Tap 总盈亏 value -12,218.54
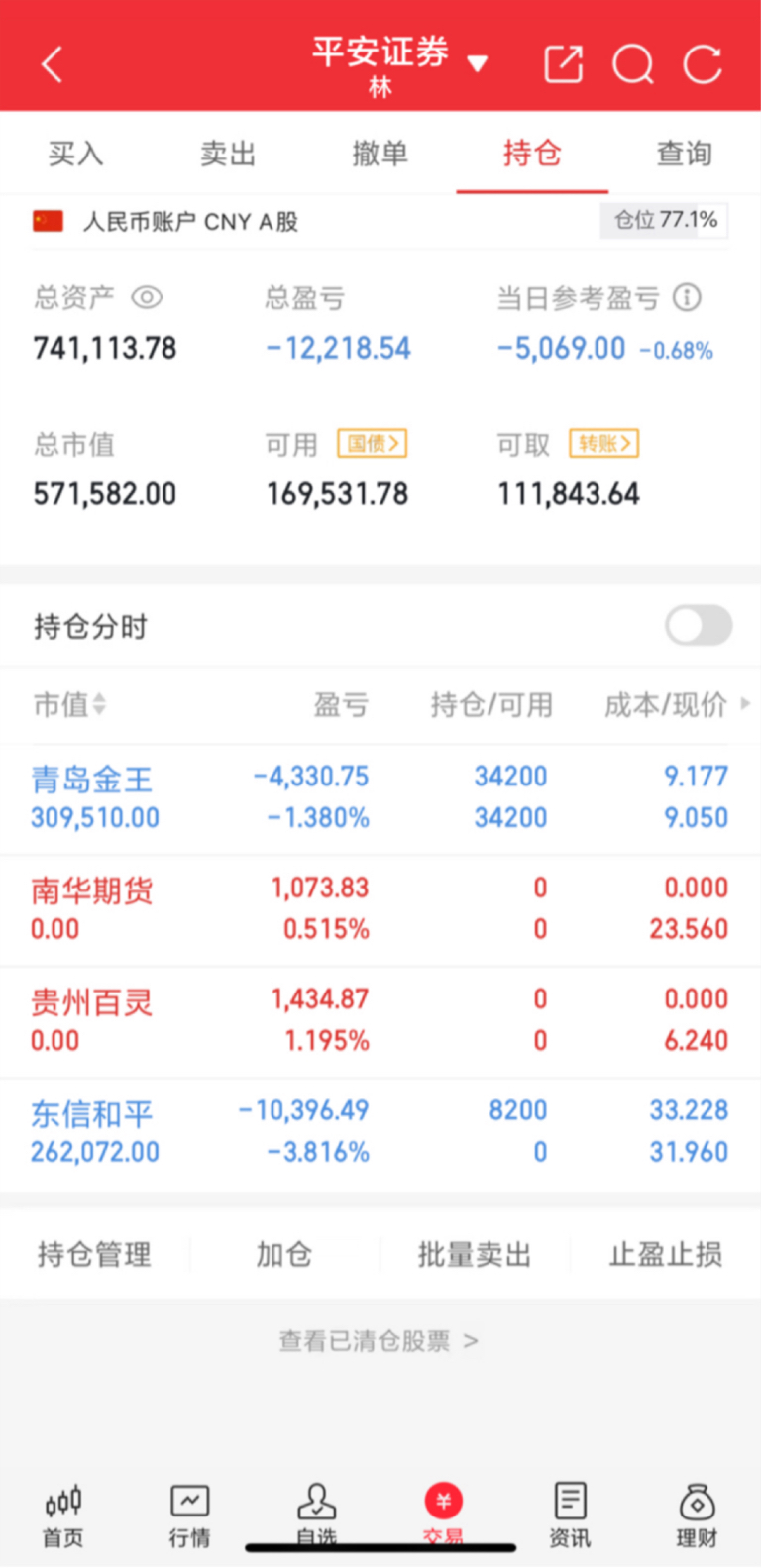Image resolution: width=761 pixels, height=1568 pixels. pyautogui.click(x=338, y=348)
